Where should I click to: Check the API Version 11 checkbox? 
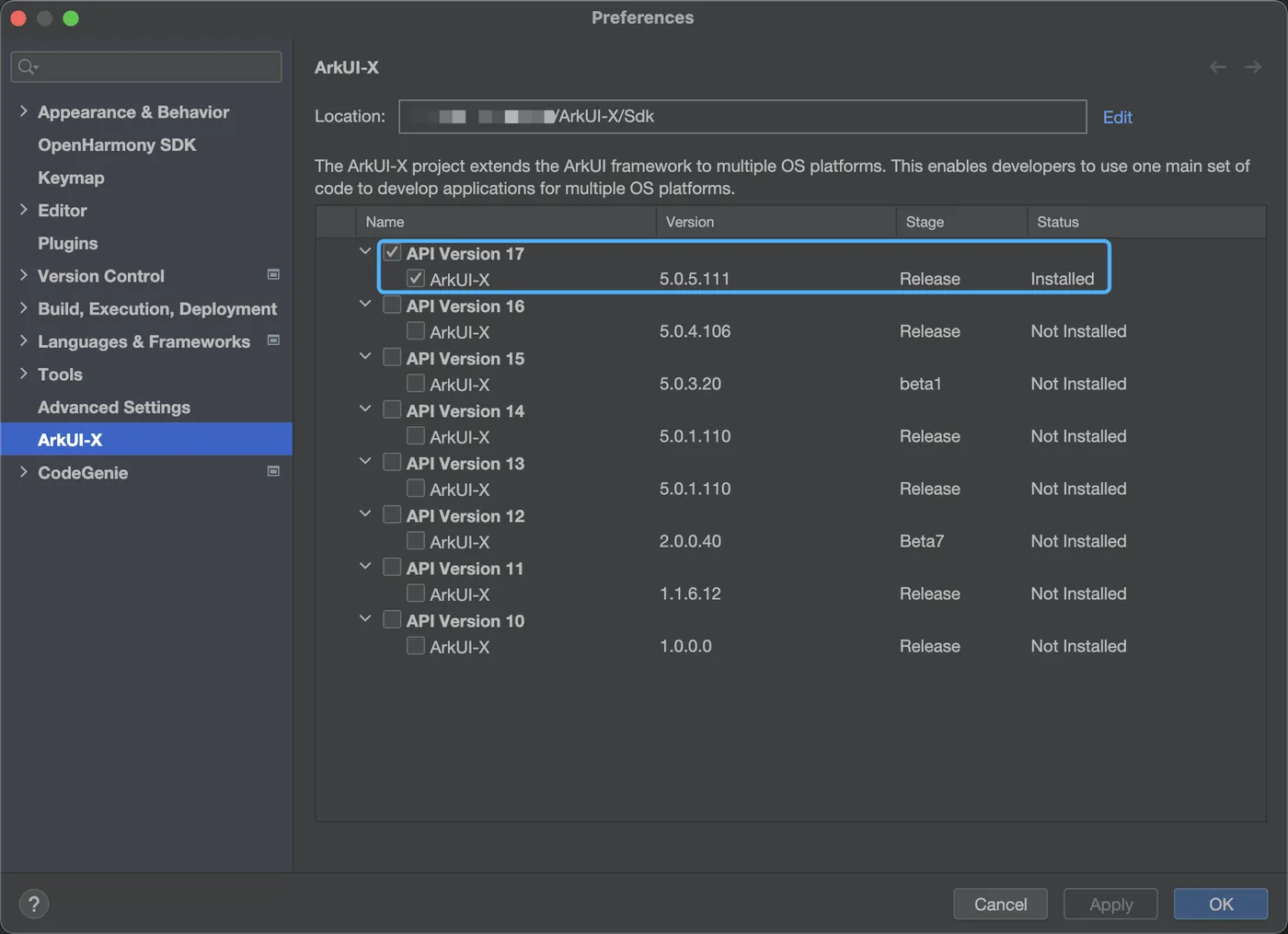click(x=392, y=567)
